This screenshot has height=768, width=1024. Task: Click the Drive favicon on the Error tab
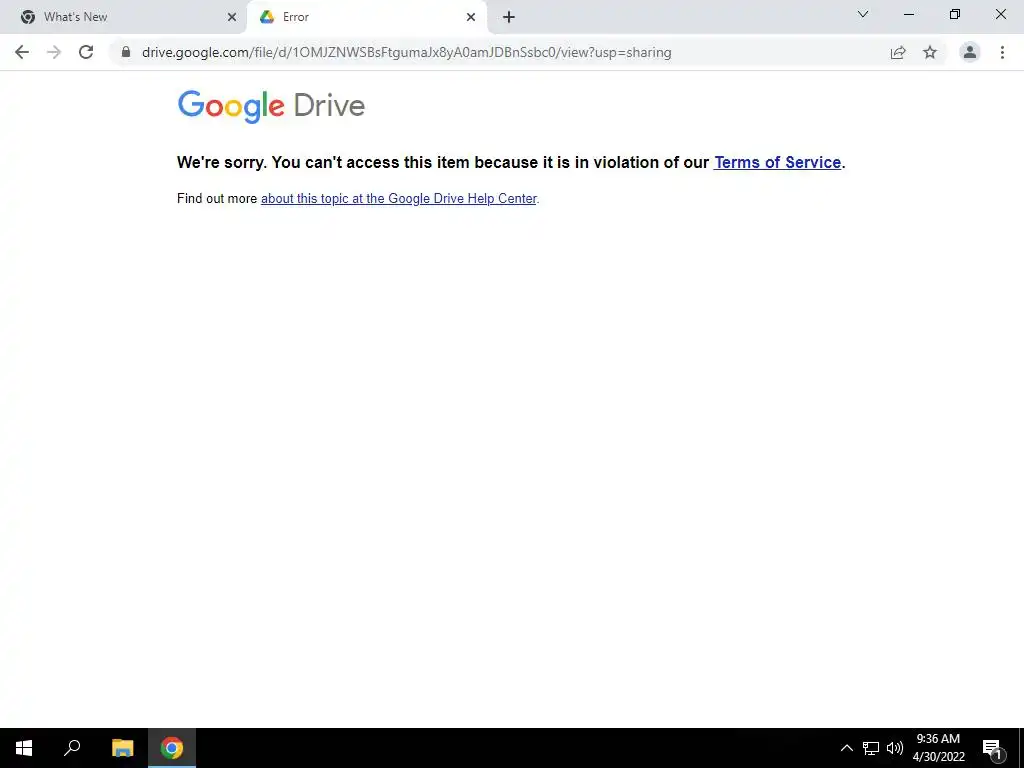pyautogui.click(x=266, y=17)
